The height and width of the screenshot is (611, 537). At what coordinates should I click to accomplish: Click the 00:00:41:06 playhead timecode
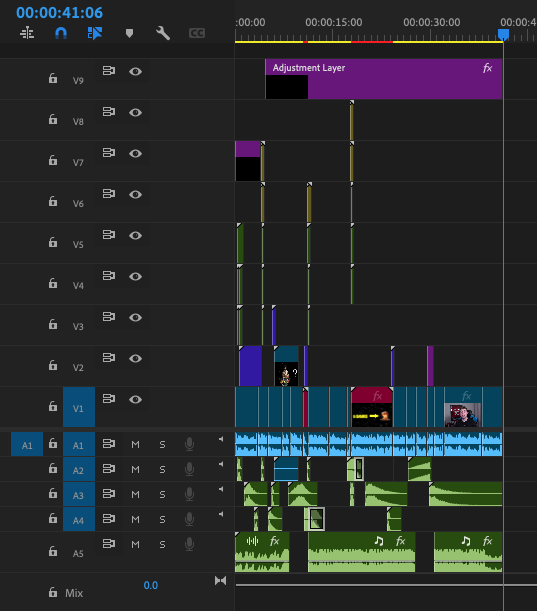pos(59,13)
